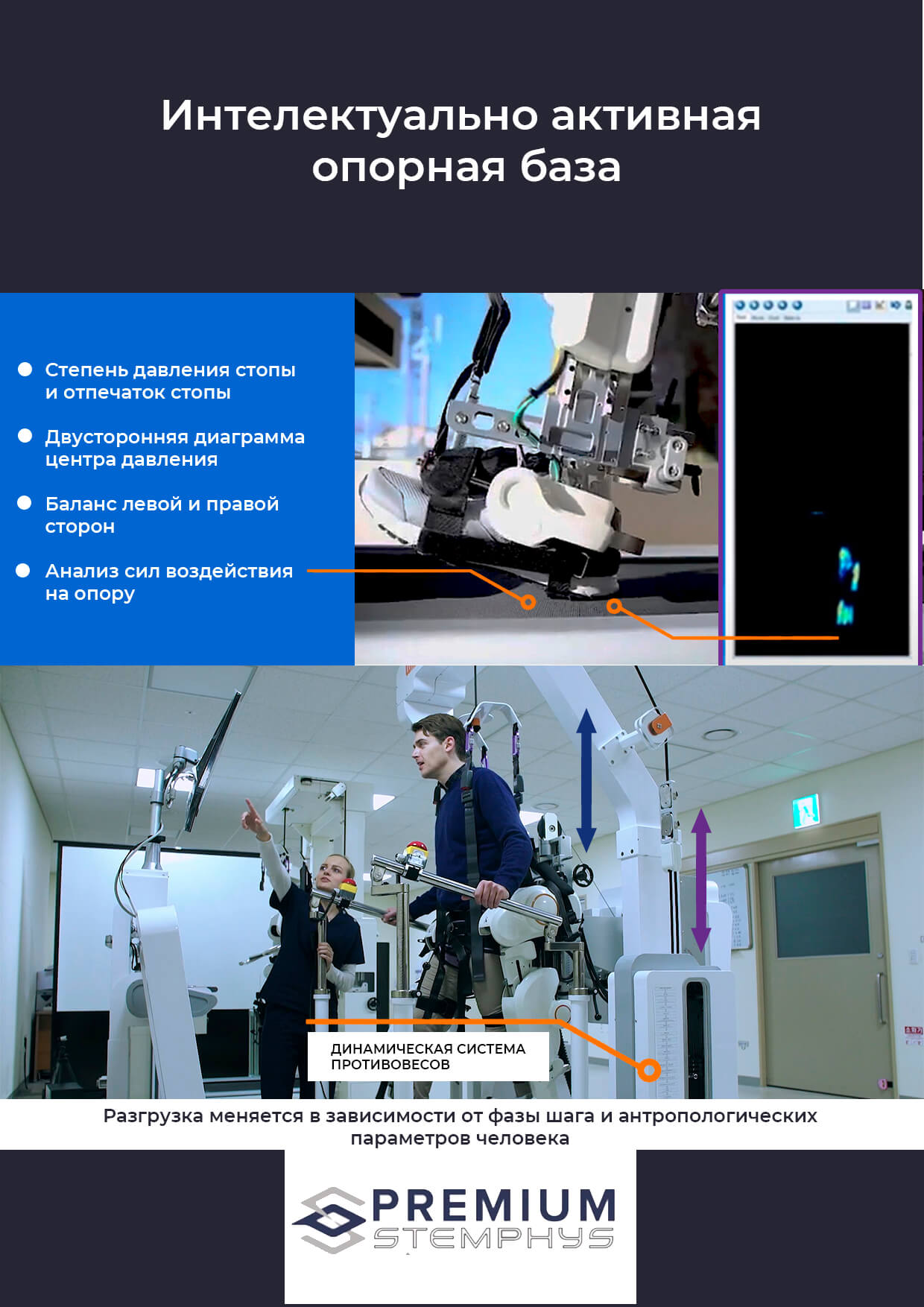Click the 'Интелектуально активная опорная база' heading

click(x=462, y=140)
